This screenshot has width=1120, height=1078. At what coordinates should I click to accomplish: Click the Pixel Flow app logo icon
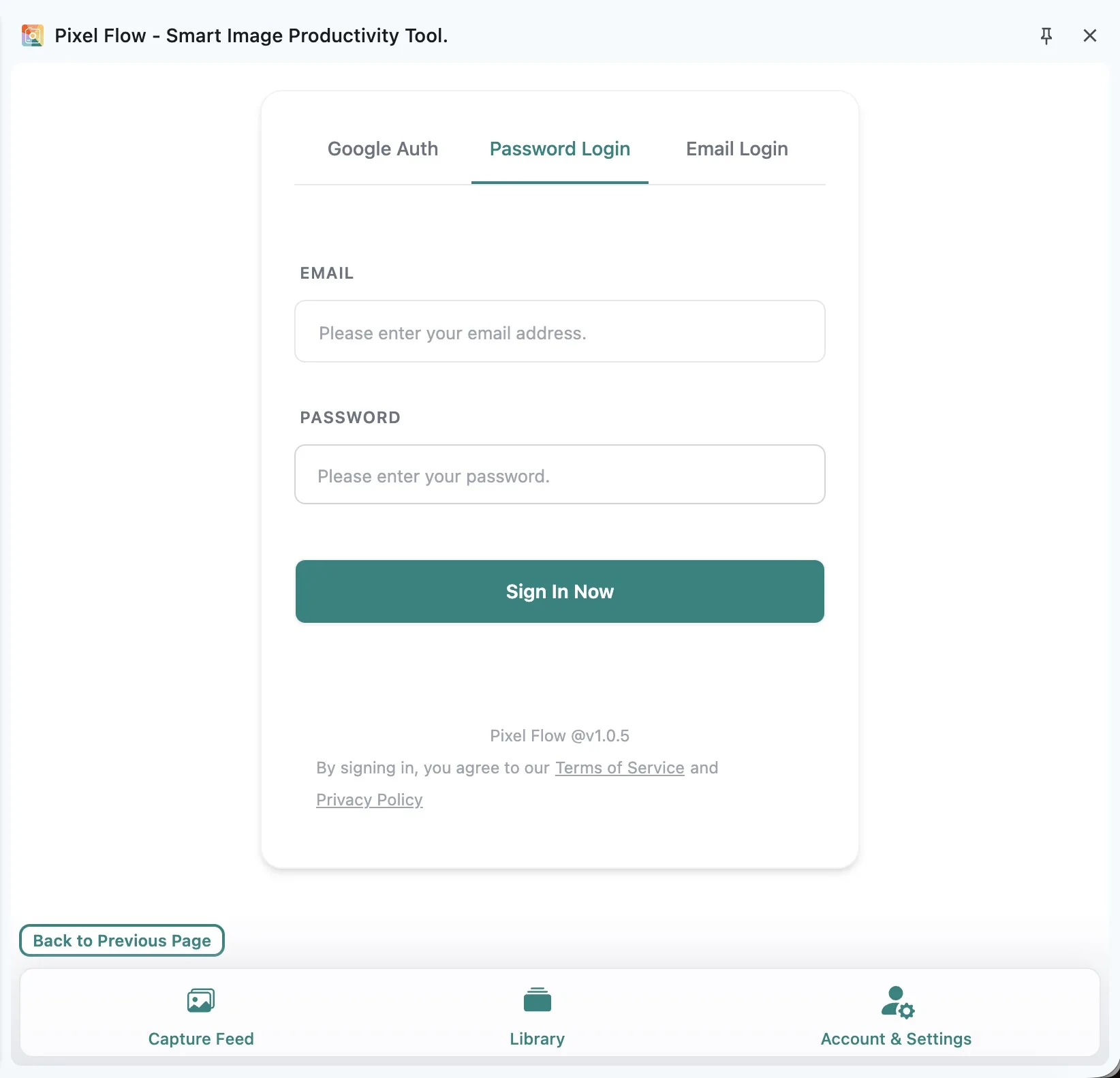coord(32,35)
